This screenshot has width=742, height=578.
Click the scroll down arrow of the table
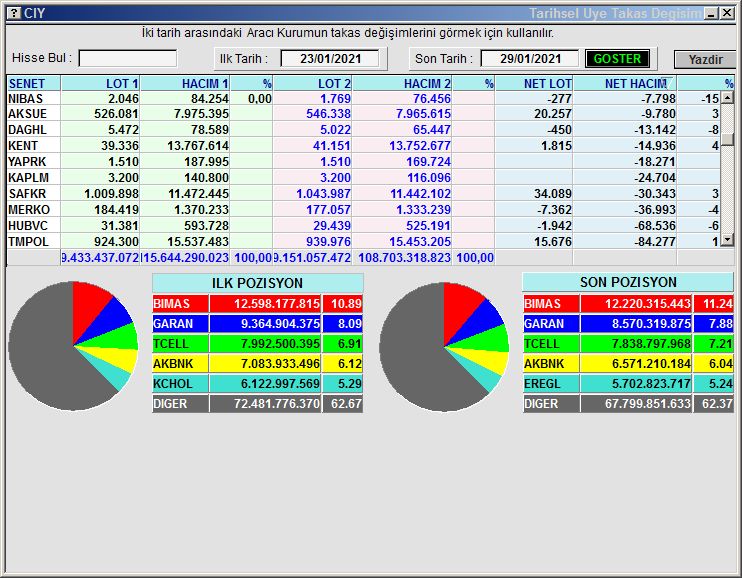[x=727, y=240]
